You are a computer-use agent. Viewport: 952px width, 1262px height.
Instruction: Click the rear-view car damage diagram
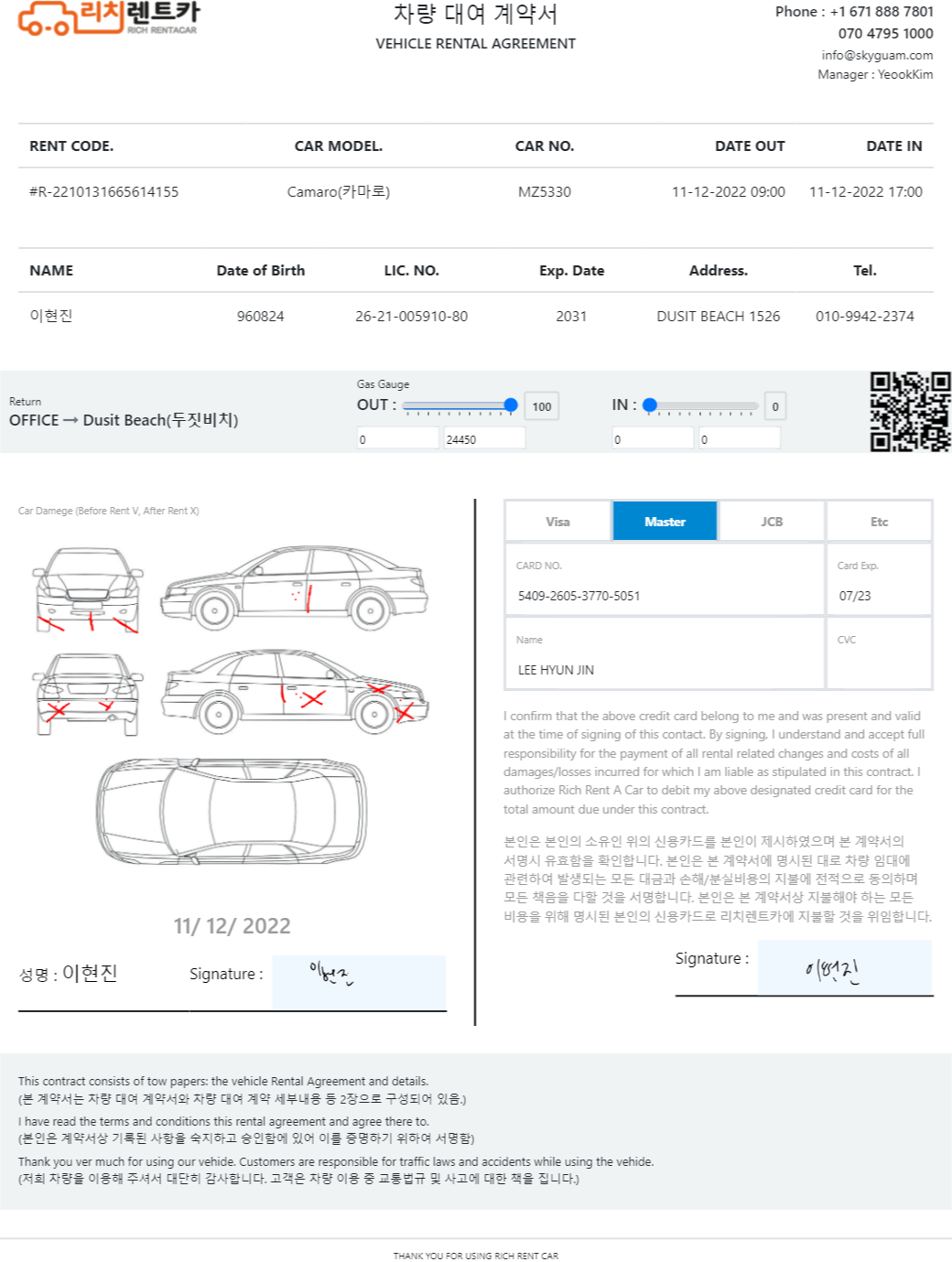coord(88,694)
